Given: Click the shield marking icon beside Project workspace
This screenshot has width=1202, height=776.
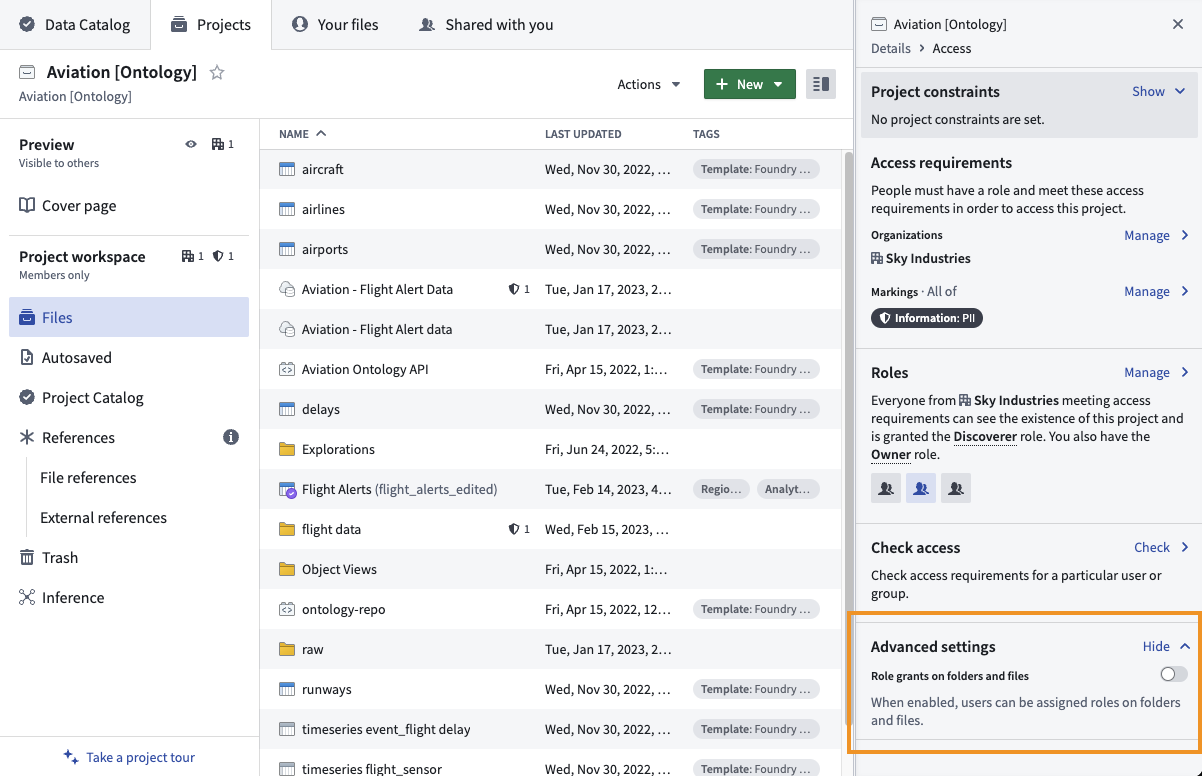Looking at the screenshot, I should click(x=217, y=256).
